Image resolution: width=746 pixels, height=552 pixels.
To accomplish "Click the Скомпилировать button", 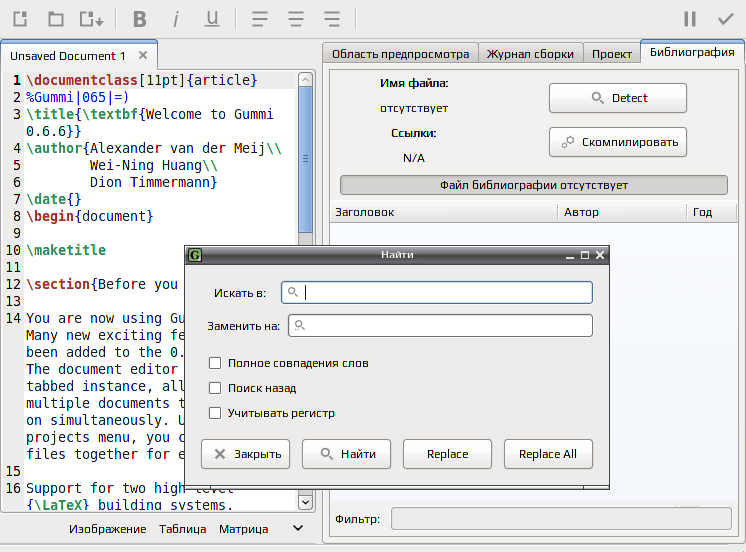I will (x=618, y=142).
